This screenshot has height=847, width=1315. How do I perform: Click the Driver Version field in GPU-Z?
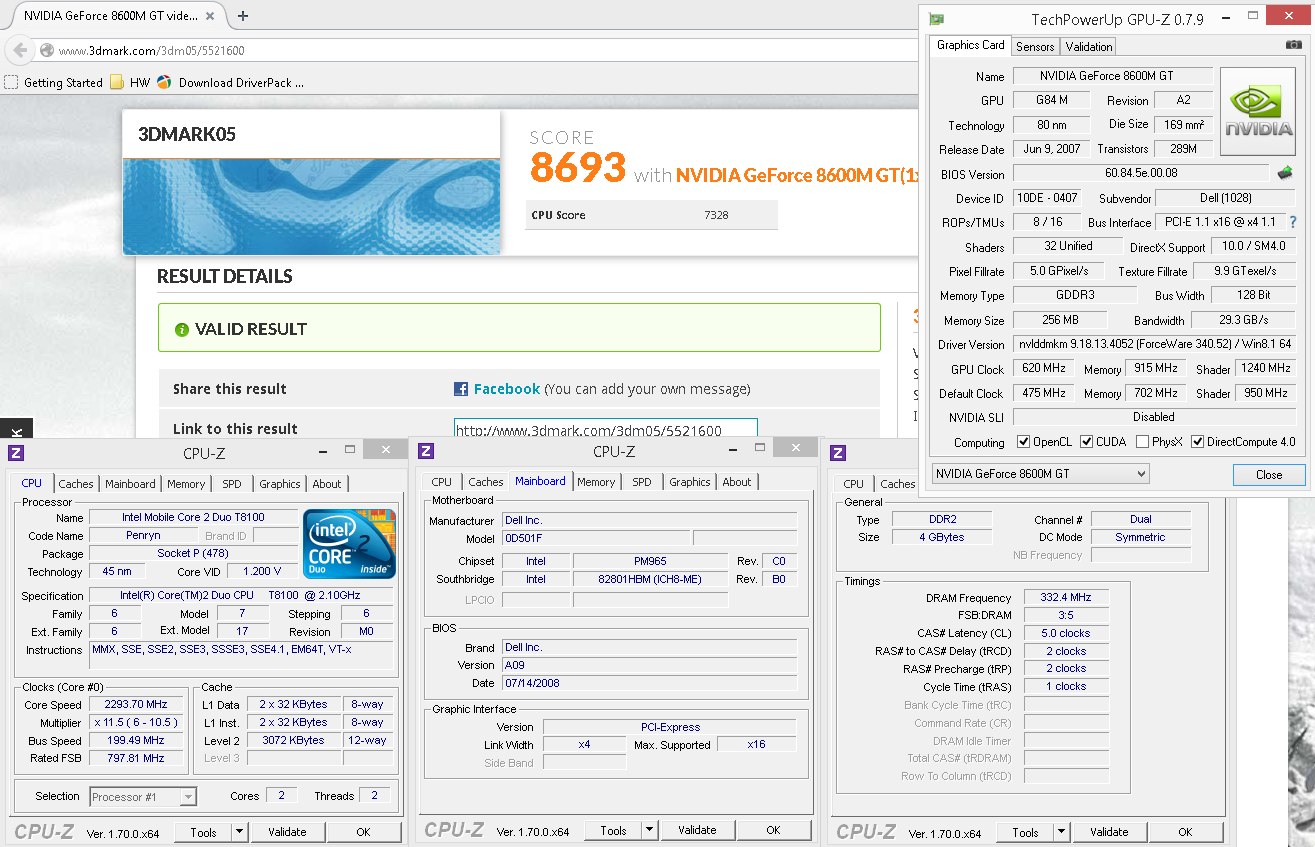click(x=1156, y=344)
